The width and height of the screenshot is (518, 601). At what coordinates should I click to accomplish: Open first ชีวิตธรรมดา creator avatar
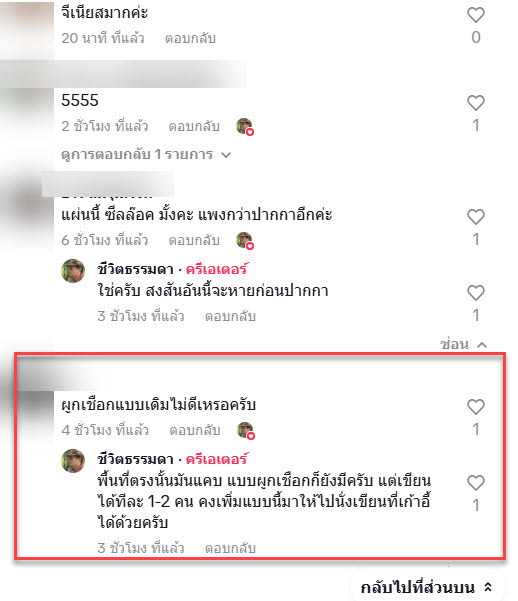point(73,271)
